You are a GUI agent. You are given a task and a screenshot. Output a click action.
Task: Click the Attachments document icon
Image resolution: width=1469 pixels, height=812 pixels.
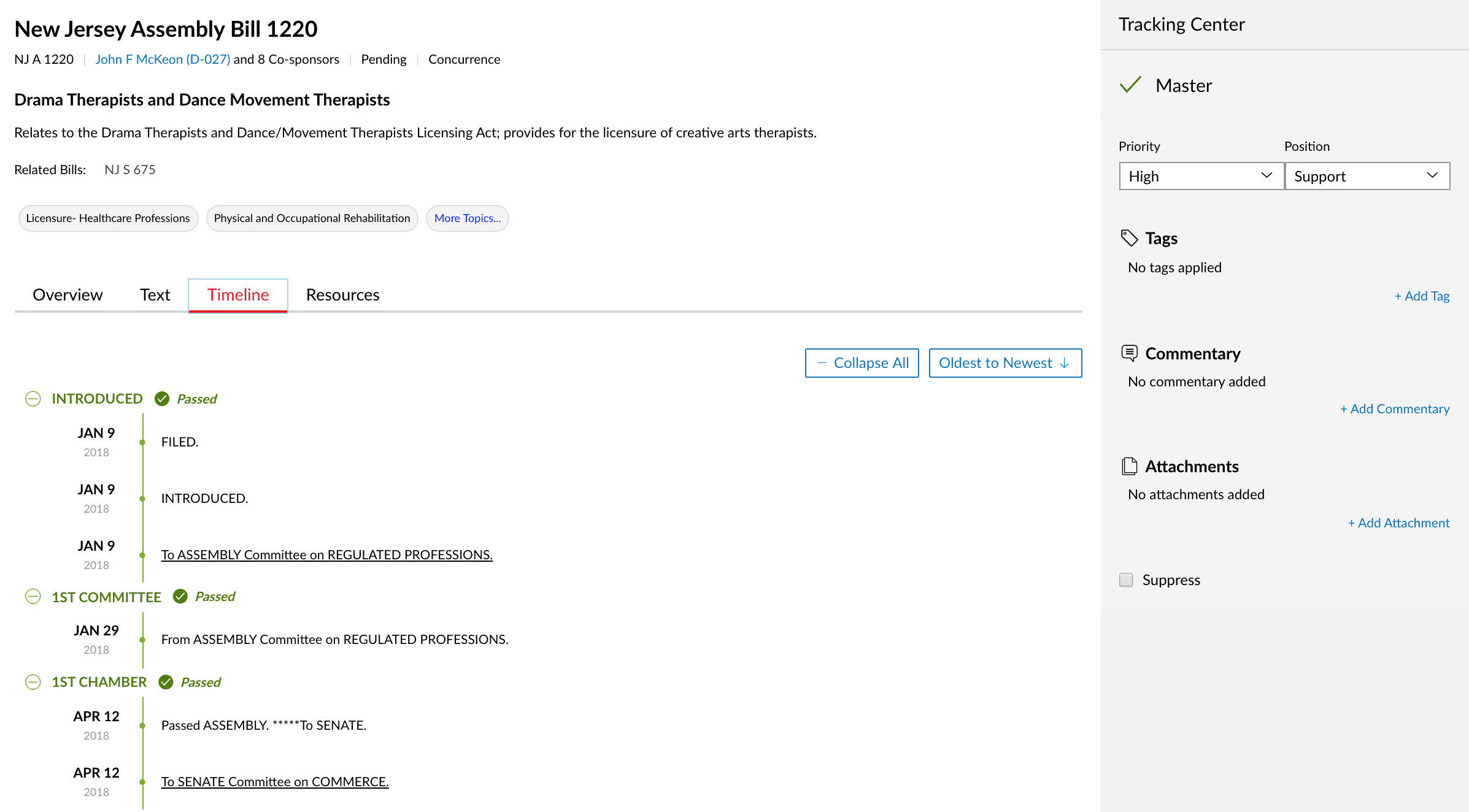(1129, 466)
